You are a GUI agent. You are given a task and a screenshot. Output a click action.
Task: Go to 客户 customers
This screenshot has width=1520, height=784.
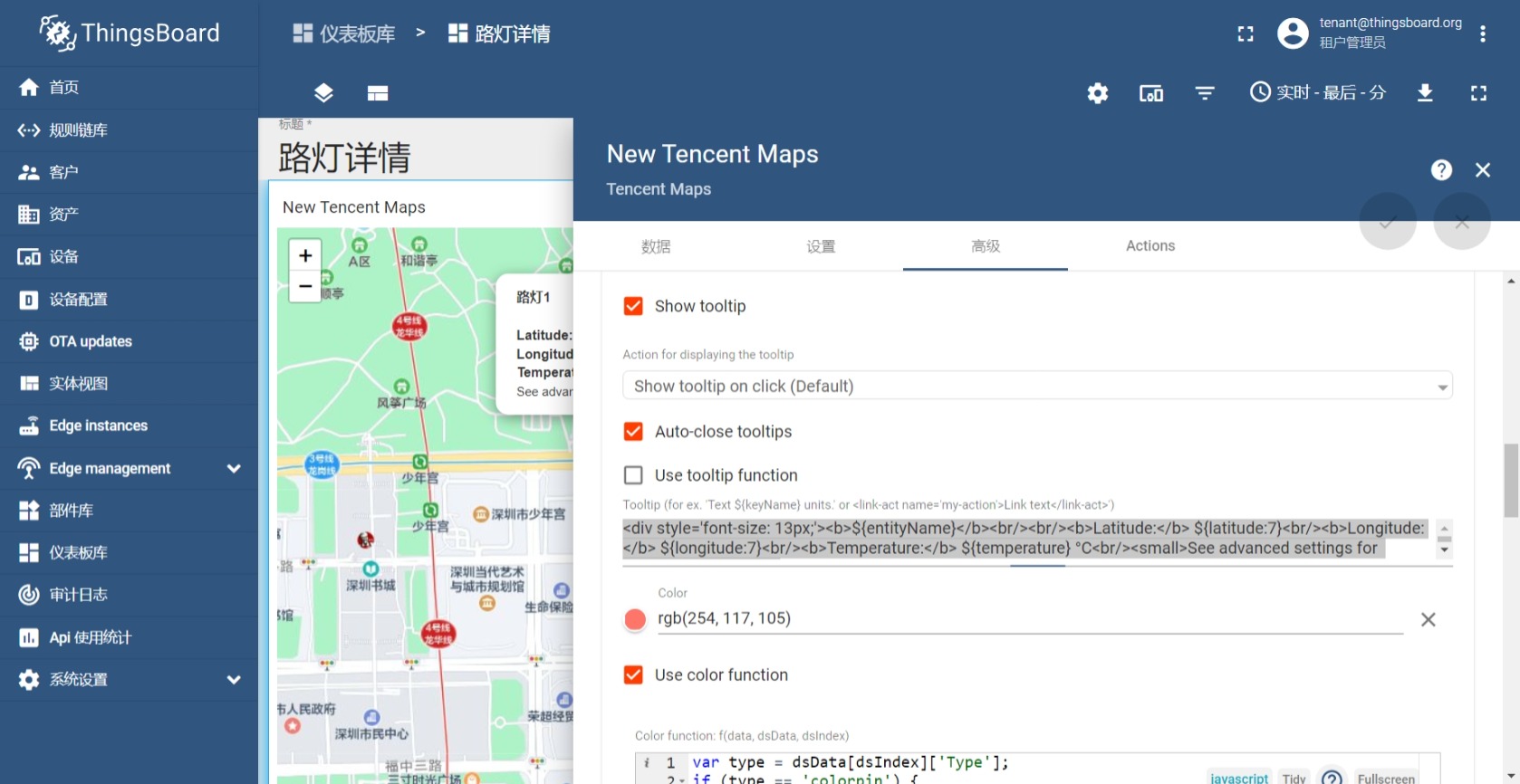[x=129, y=172]
